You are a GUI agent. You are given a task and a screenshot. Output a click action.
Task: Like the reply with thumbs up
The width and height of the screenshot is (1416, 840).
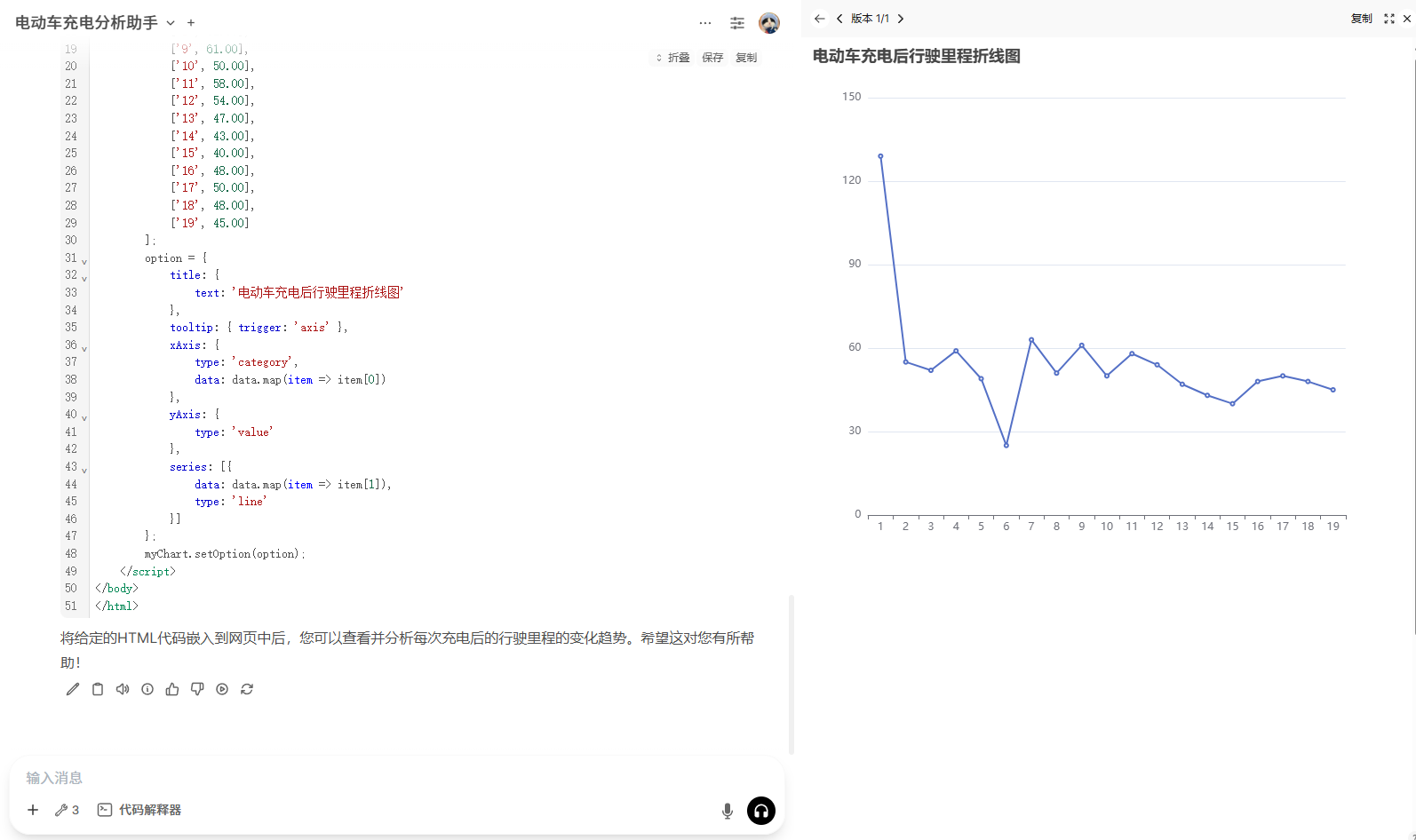coord(172,689)
